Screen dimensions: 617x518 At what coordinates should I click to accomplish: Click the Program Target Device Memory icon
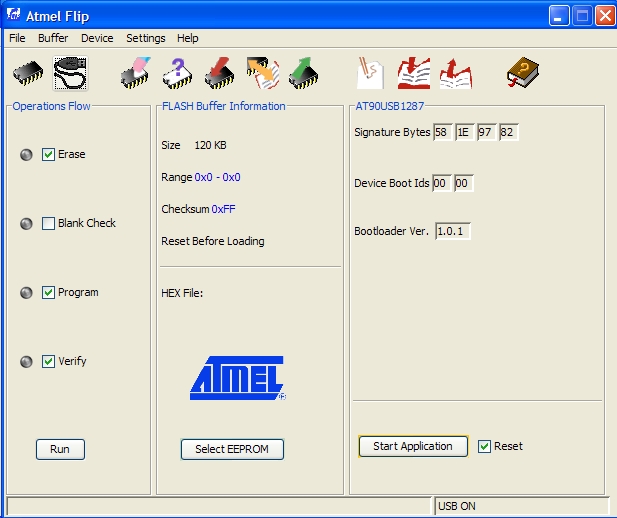point(219,73)
